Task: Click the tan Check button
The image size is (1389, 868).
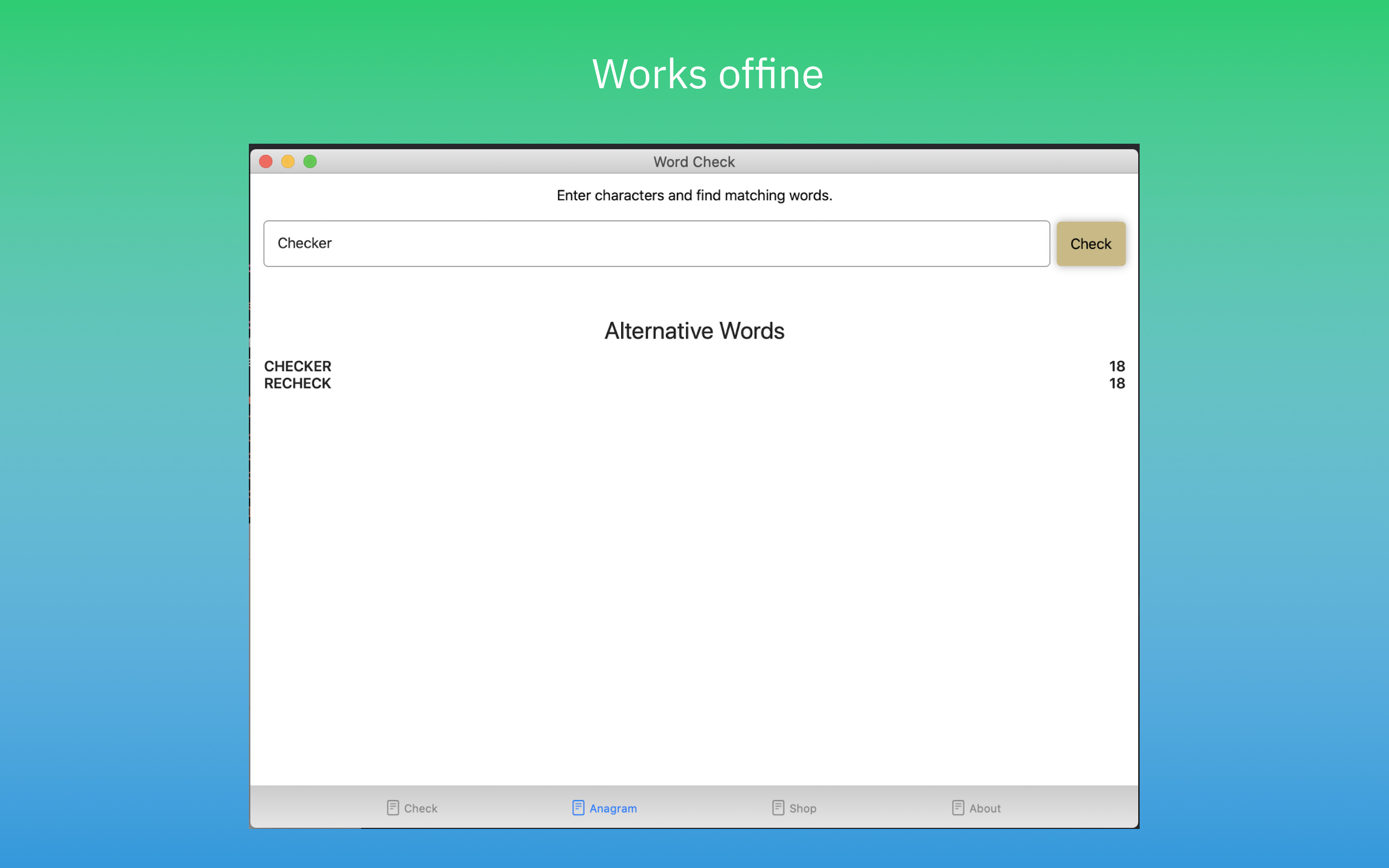Action: point(1090,244)
